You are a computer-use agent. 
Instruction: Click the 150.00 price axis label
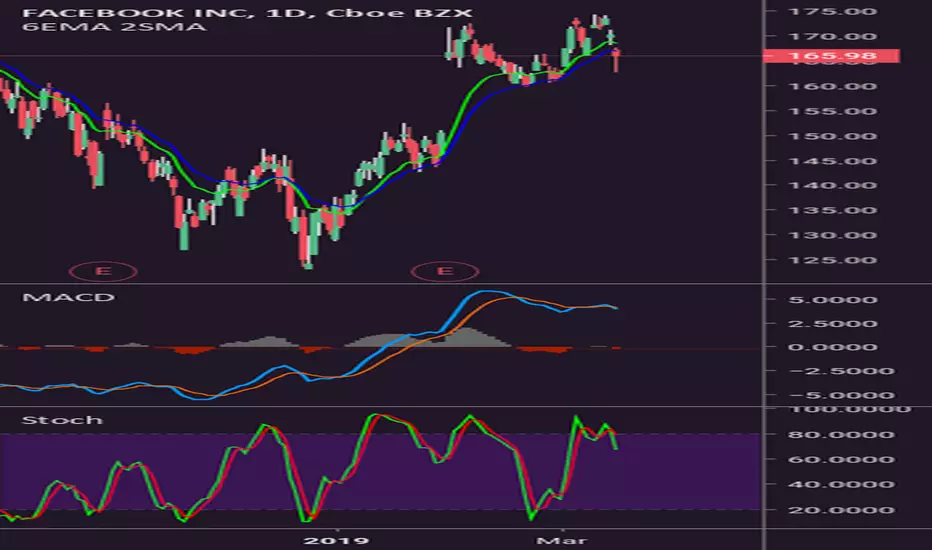coord(832,136)
